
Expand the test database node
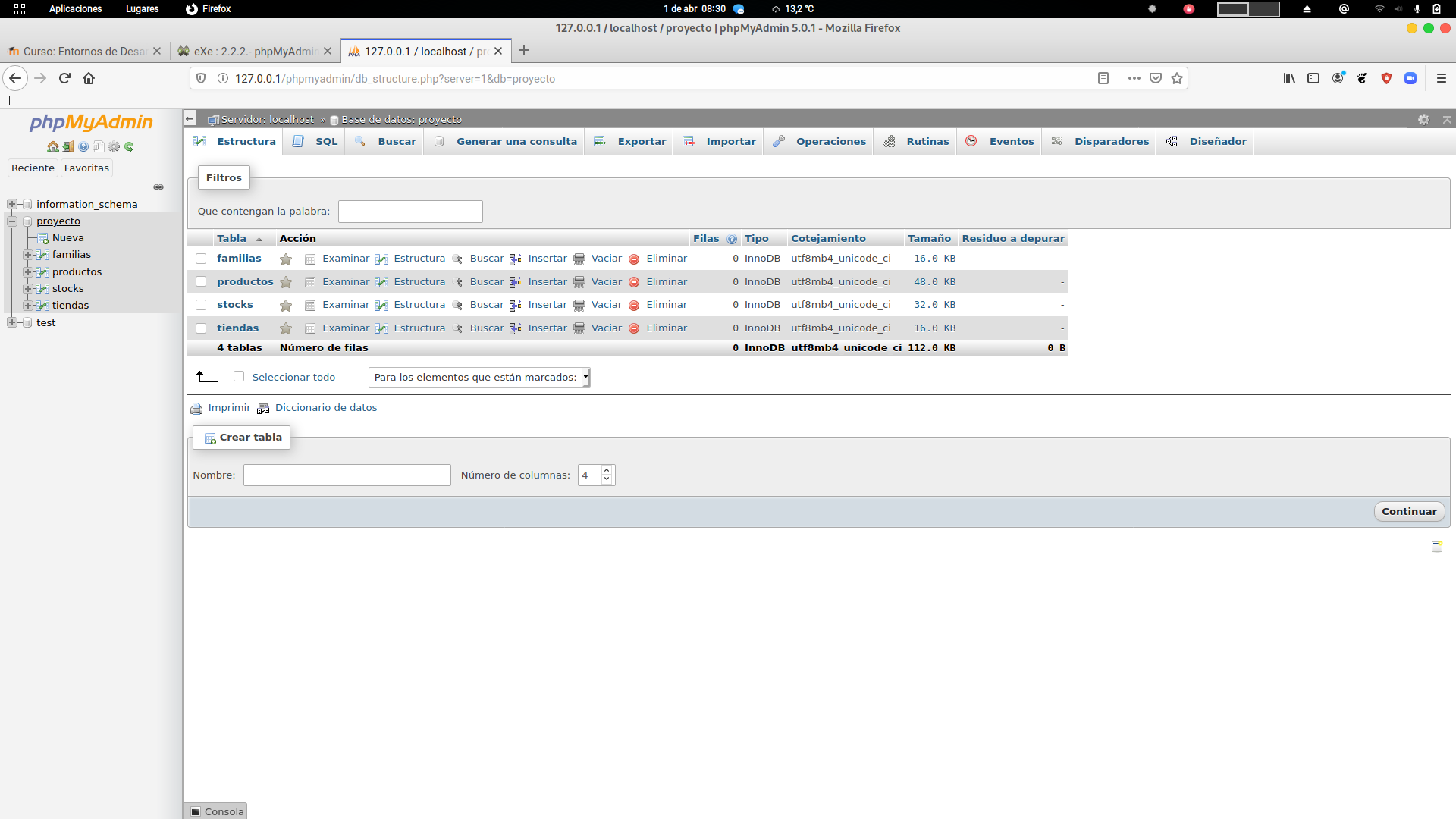[x=12, y=322]
